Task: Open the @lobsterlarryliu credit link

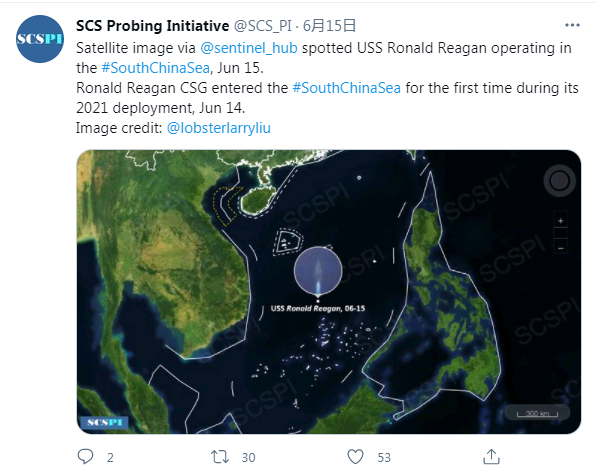Action: click(219, 128)
